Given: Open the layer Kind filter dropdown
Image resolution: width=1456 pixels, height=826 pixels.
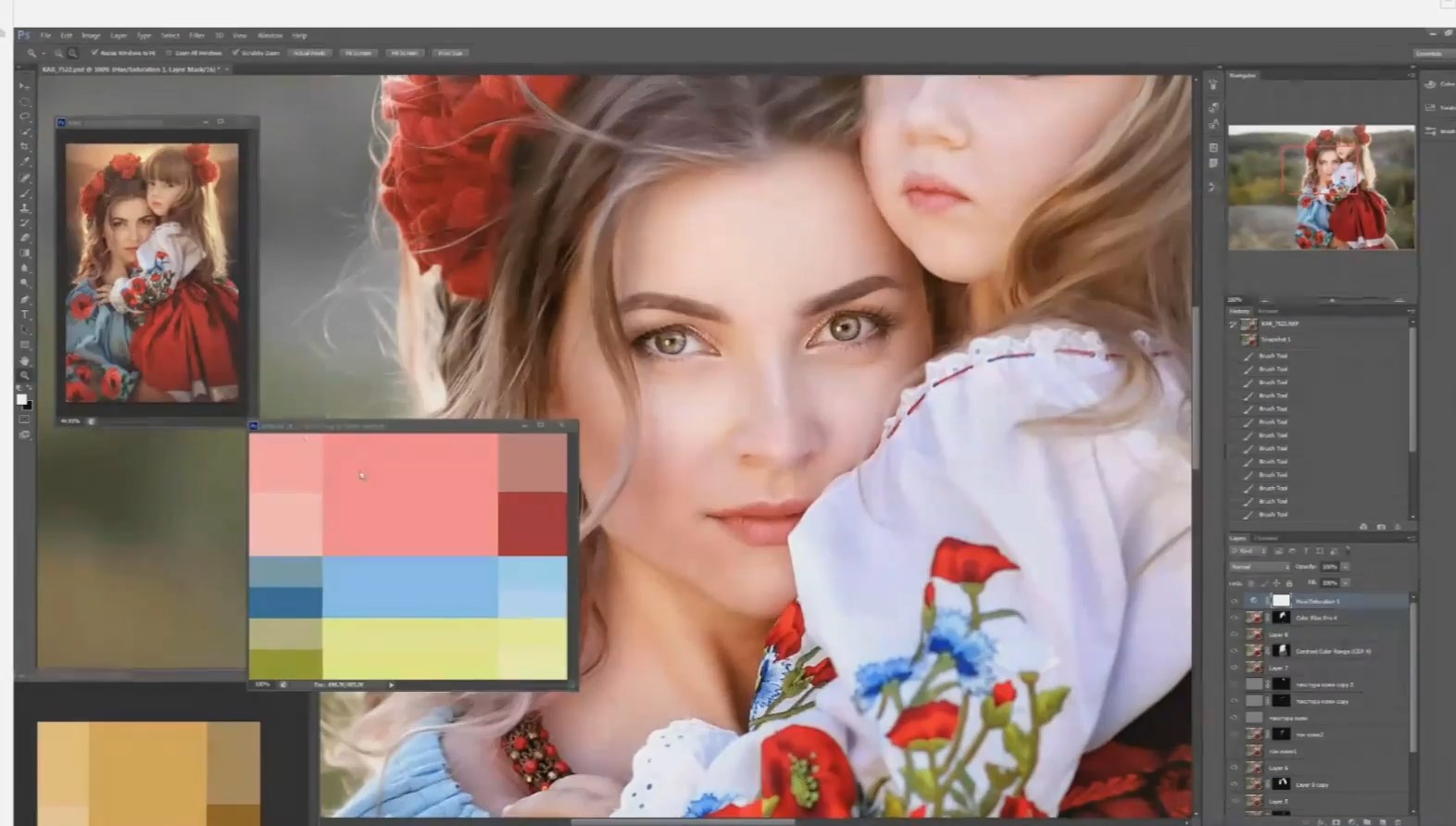Looking at the screenshot, I should [x=1248, y=551].
